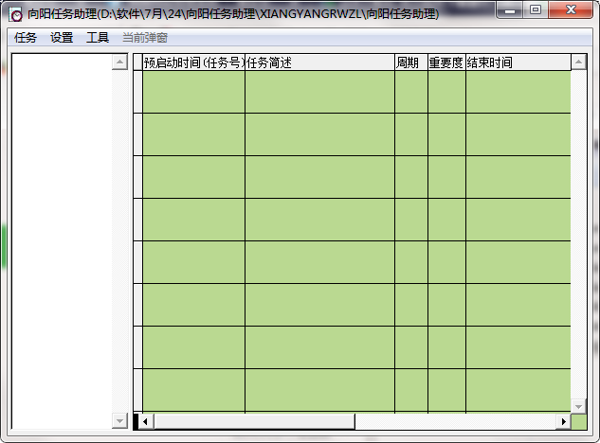
Task: Open the 工具 menu
Action: click(98, 38)
